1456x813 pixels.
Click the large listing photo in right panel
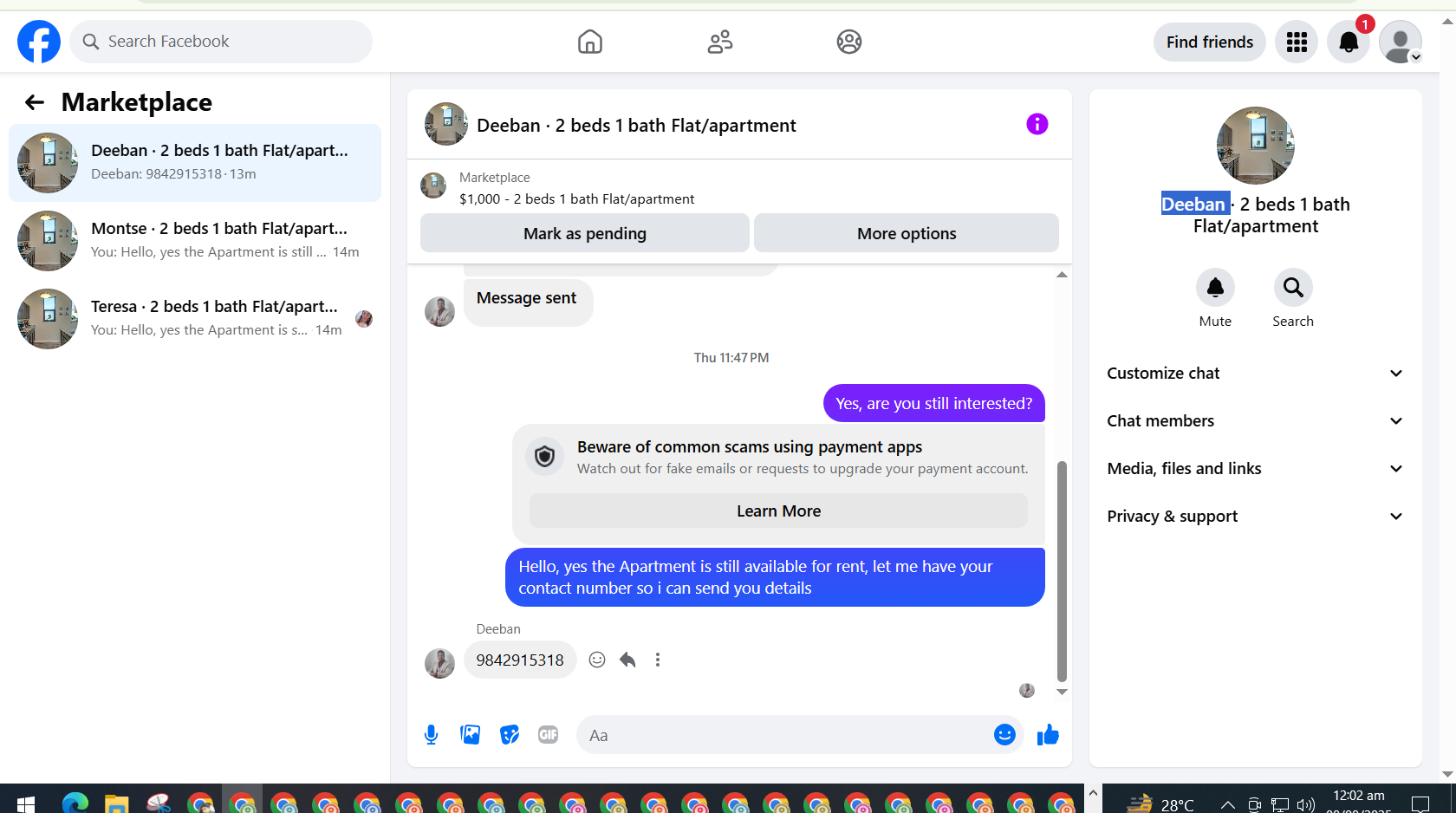pyautogui.click(x=1256, y=146)
